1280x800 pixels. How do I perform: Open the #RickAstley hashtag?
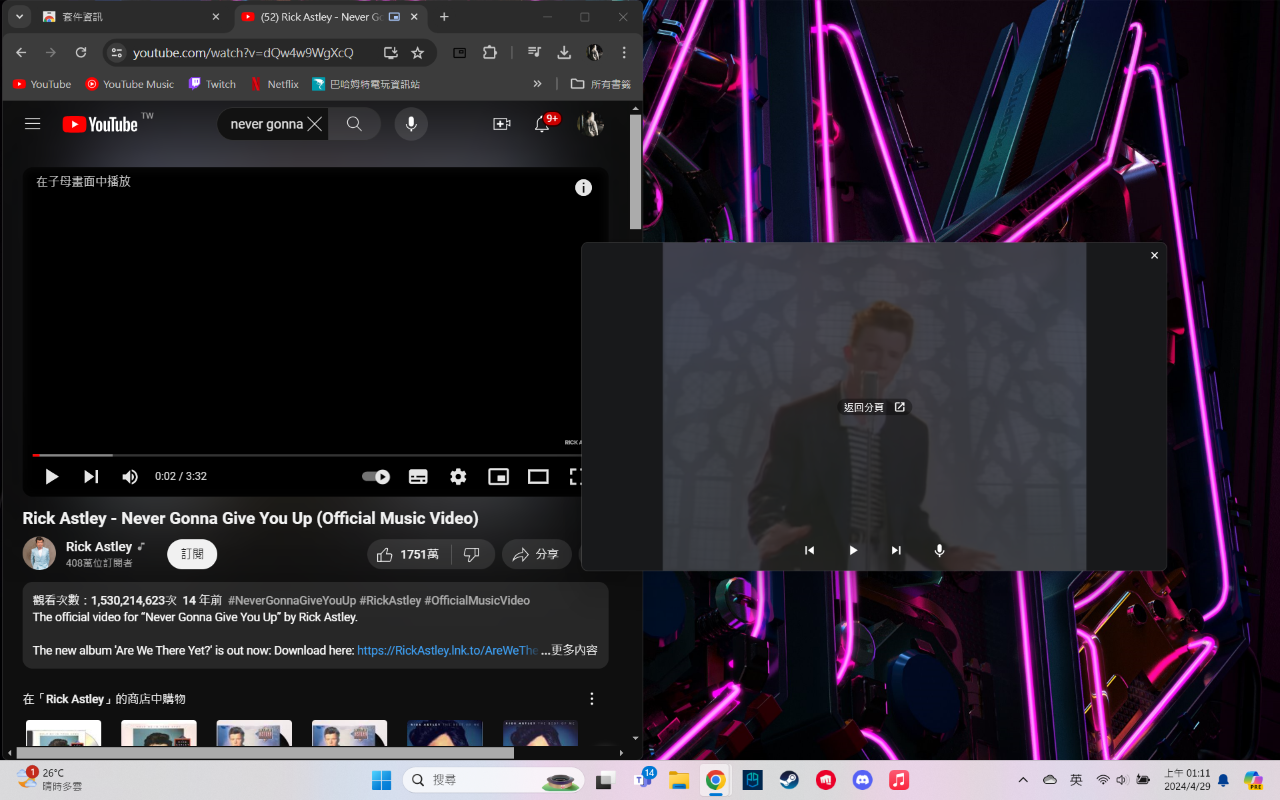click(390, 601)
